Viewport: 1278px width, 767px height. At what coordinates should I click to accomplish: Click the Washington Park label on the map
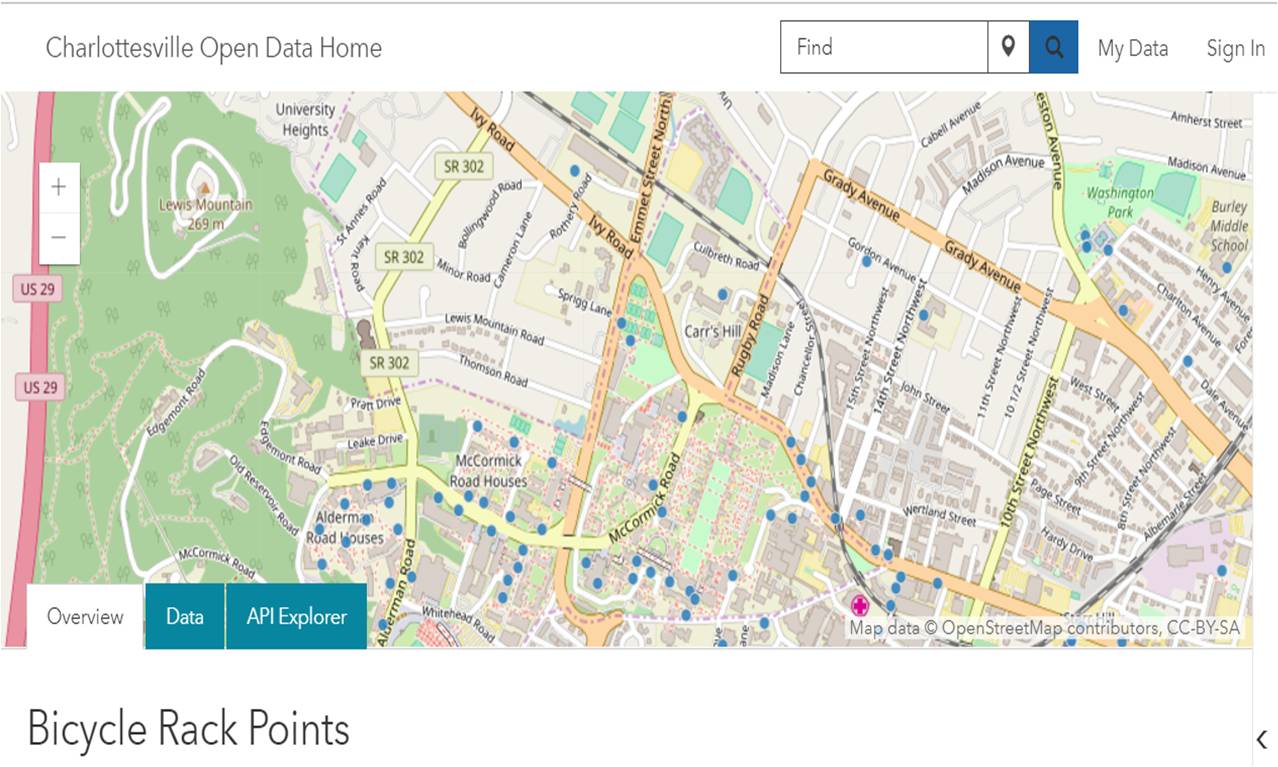tap(1120, 202)
